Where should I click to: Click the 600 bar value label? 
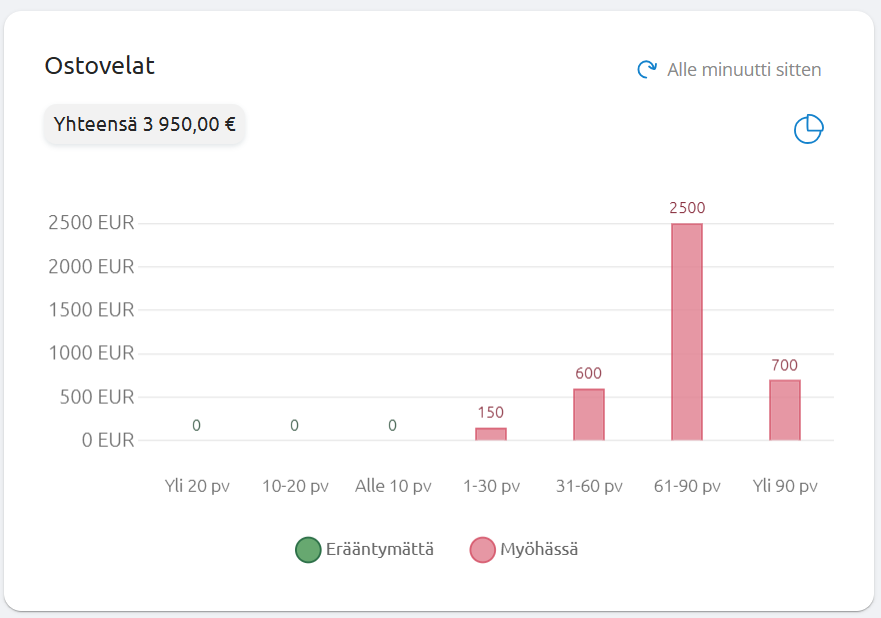pyautogui.click(x=589, y=373)
